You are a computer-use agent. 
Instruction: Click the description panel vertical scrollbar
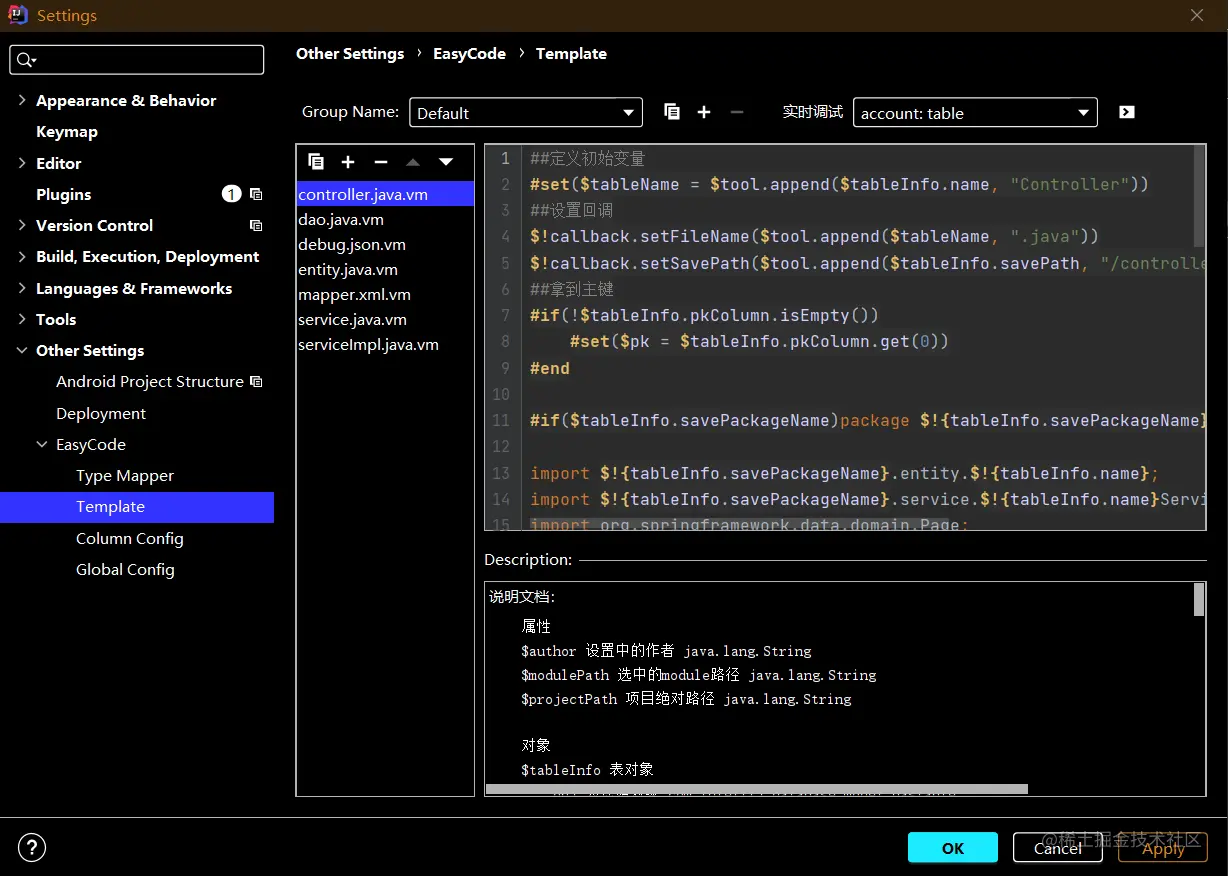[1199, 599]
